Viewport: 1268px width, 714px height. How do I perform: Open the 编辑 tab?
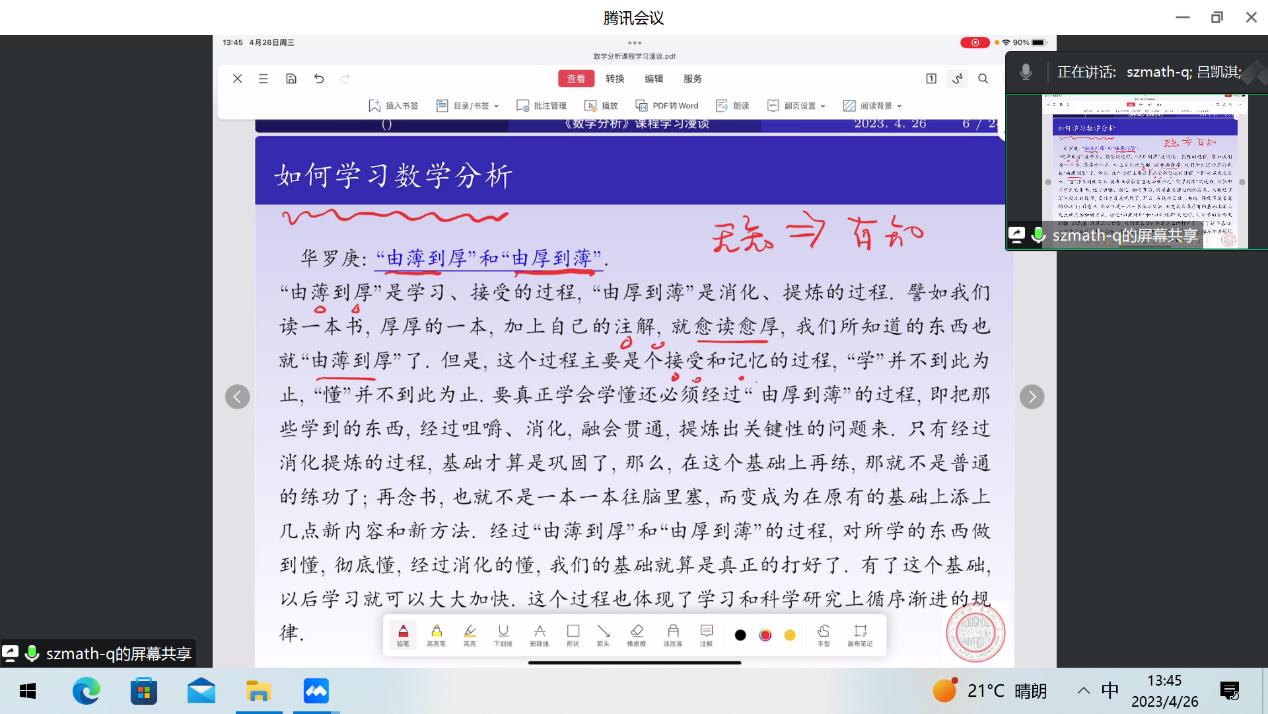tap(653, 78)
